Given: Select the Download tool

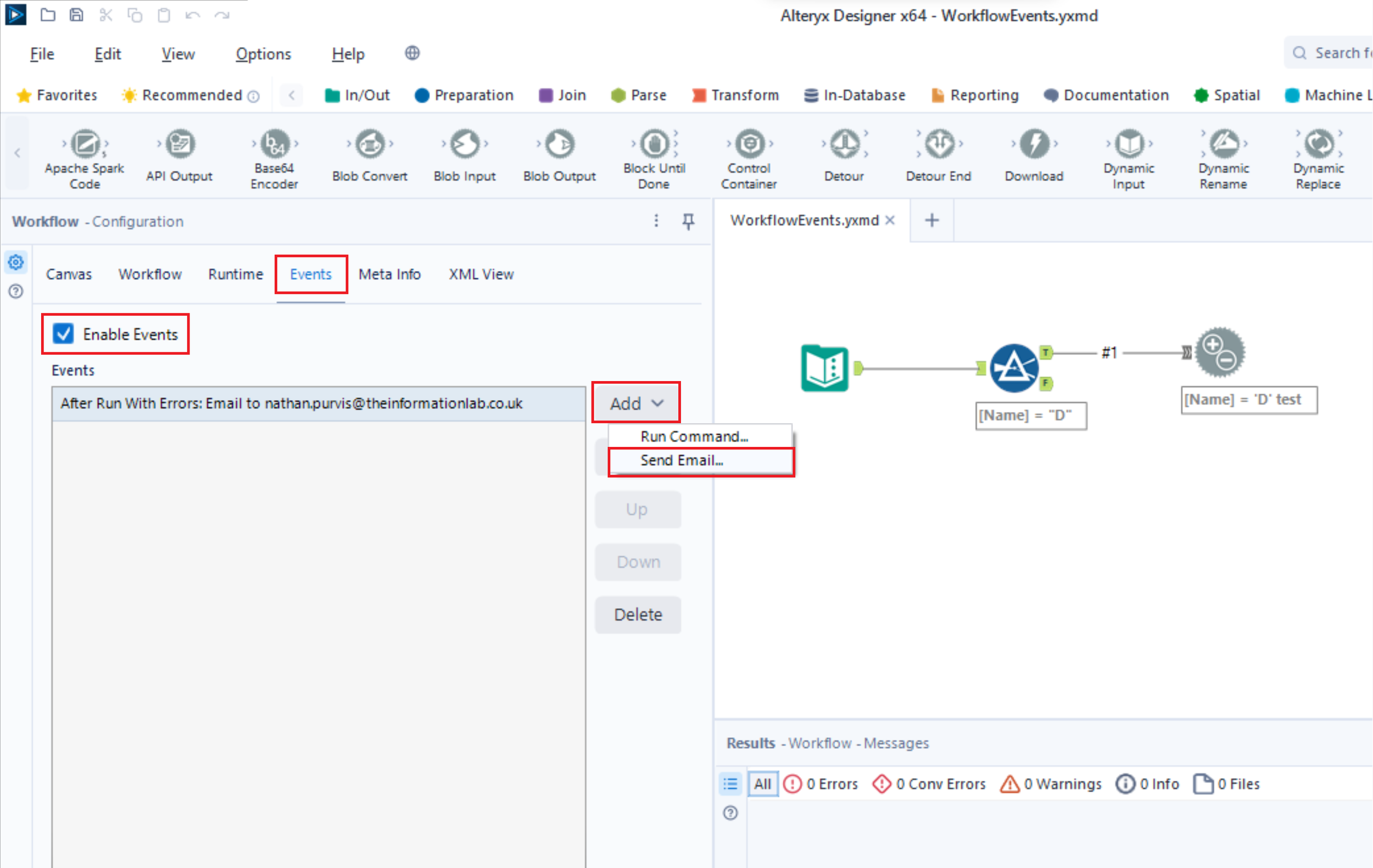Looking at the screenshot, I should coord(1033,144).
